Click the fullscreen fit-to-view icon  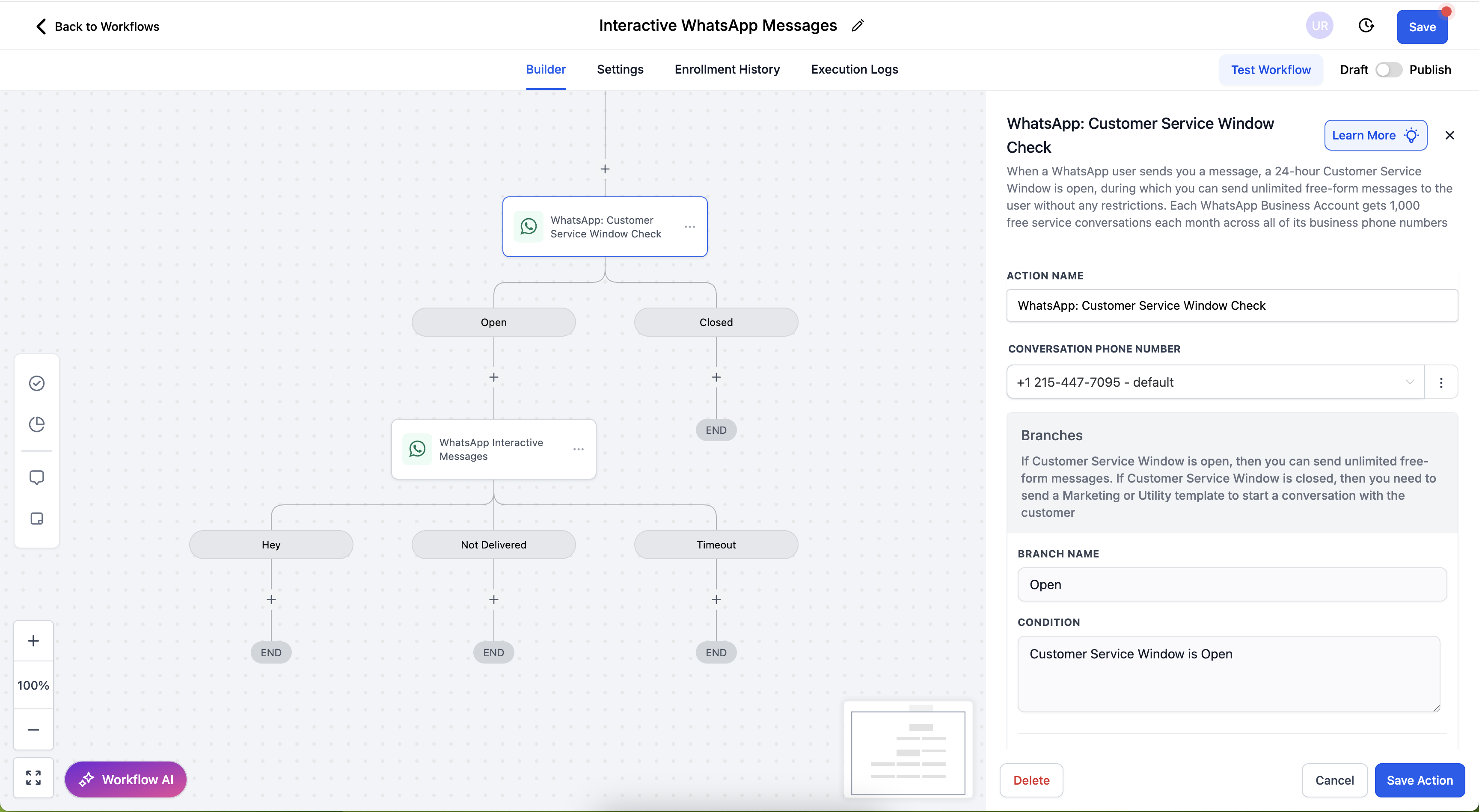pyautogui.click(x=33, y=778)
